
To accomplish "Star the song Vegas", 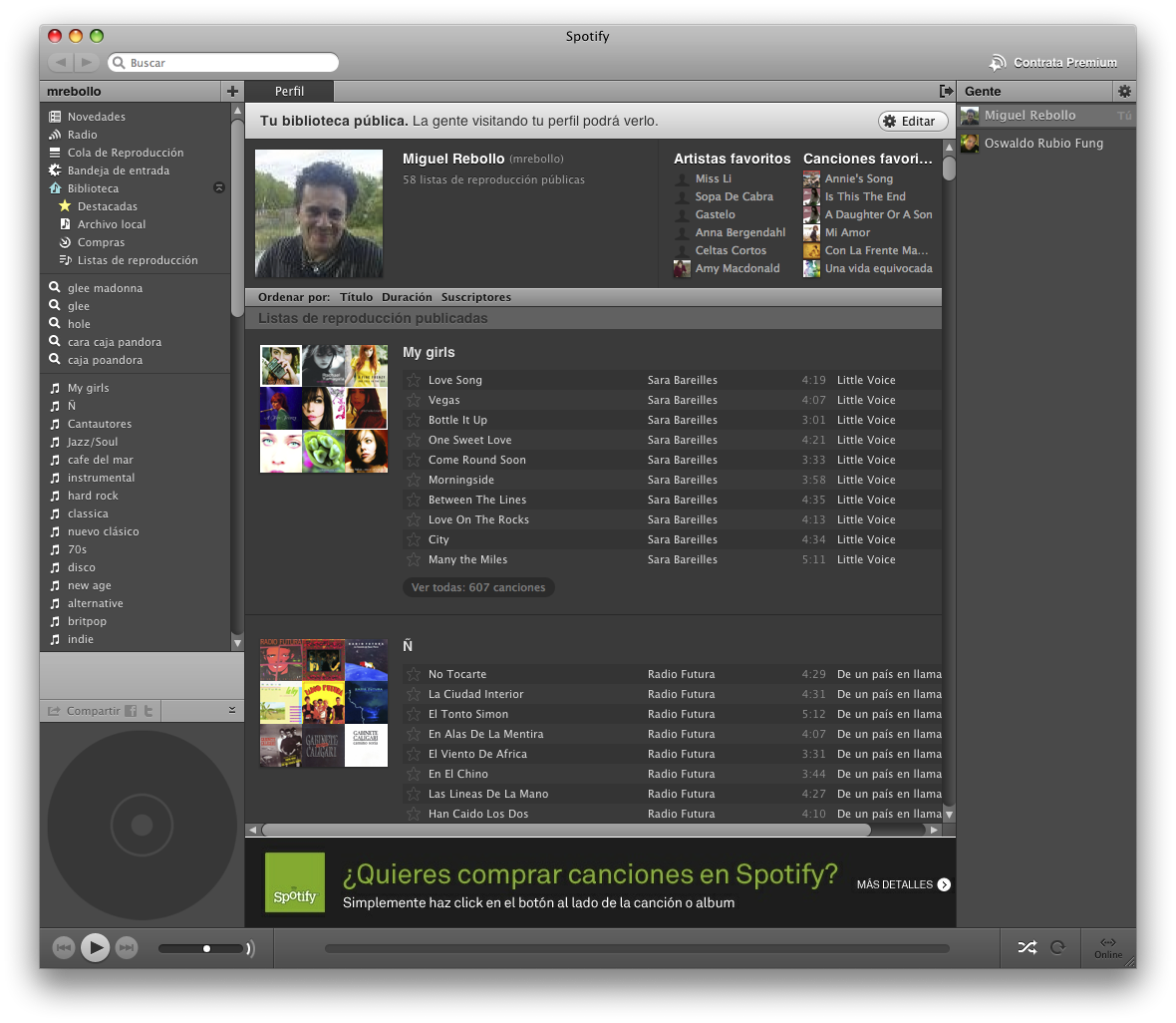I will click(414, 400).
